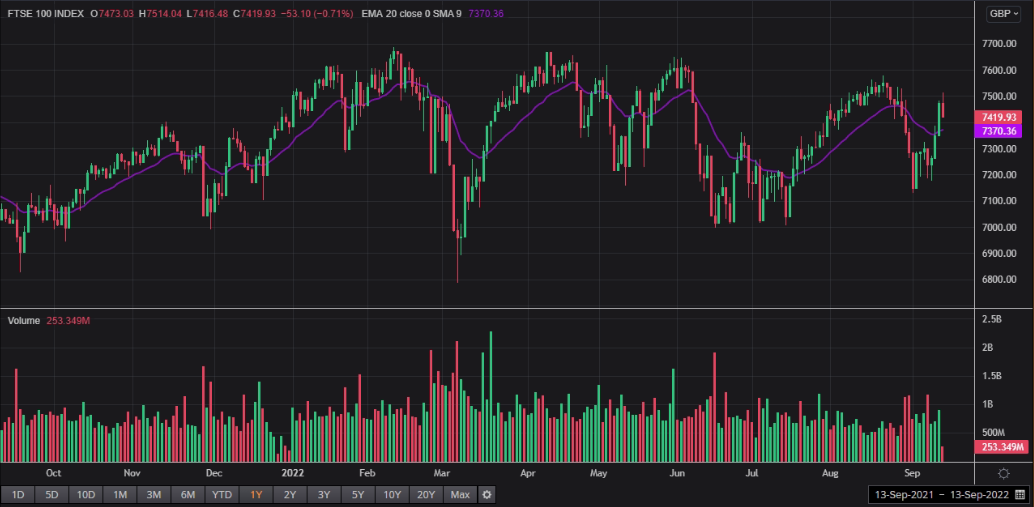Click the Oct label on time axis
Screen dimensions: 1034x507
[x=54, y=473]
